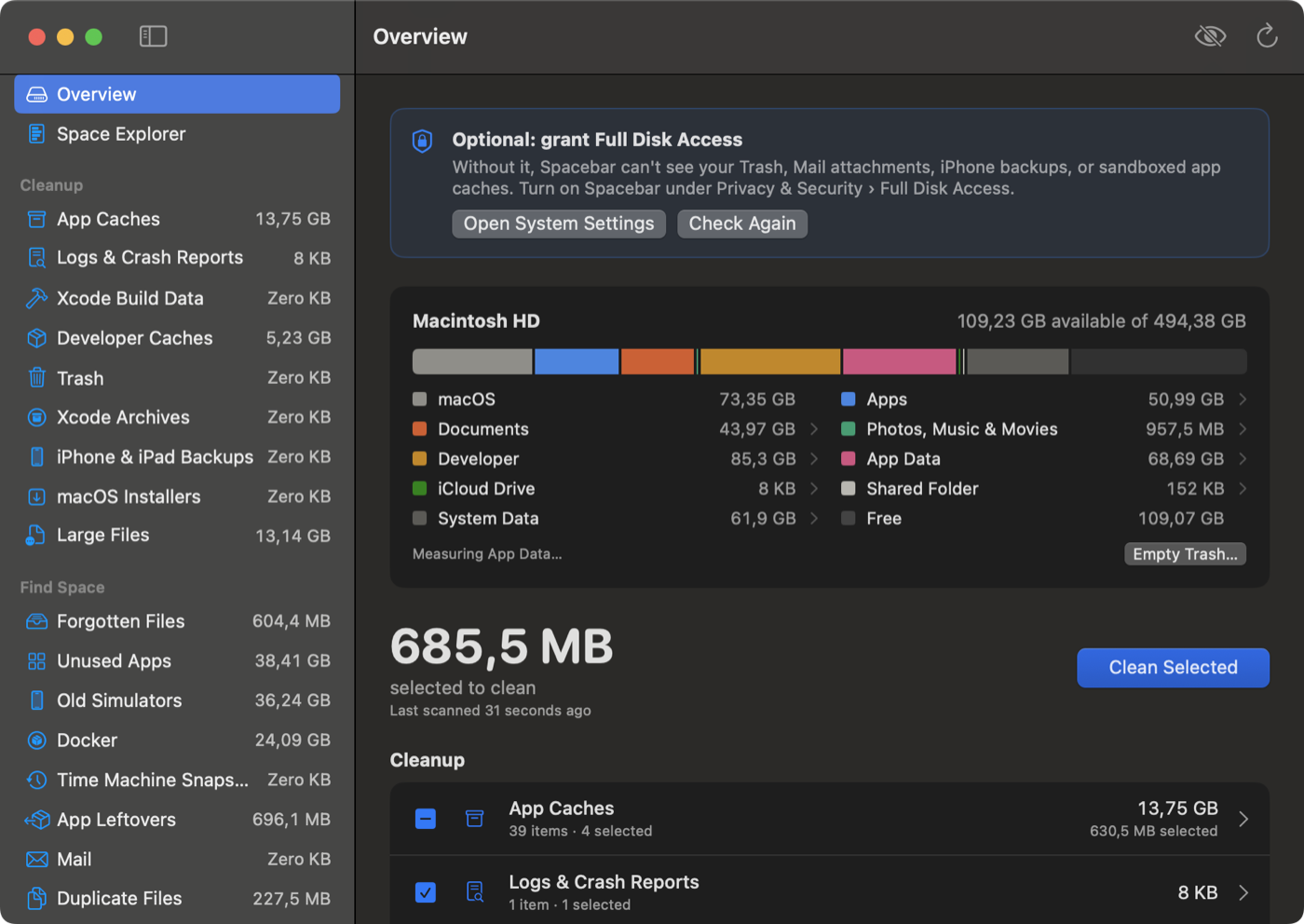Expand the Apps storage chevron
Viewport: 1304px width, 924px height.
pyautogui.click(x=1243, y=400)
